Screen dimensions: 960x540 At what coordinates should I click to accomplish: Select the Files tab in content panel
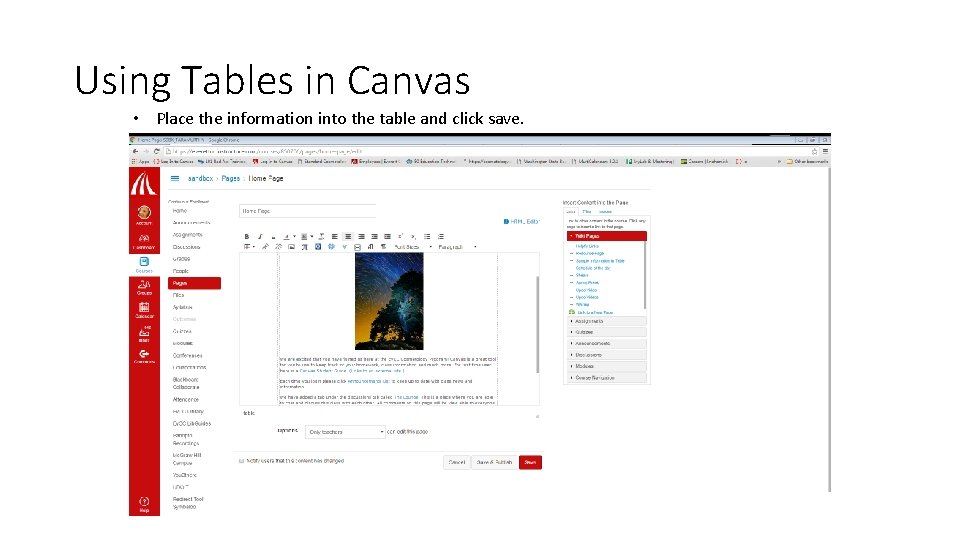(x=587, y=212)
